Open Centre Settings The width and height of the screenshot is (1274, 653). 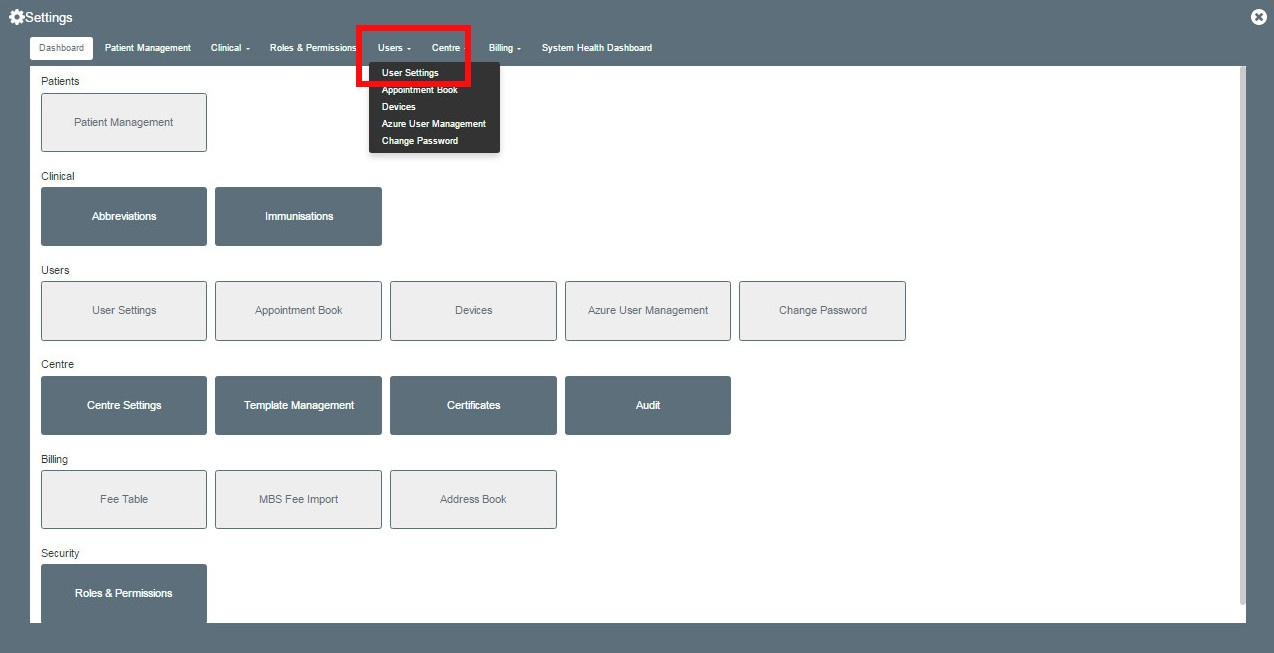(x=123, y=405)
